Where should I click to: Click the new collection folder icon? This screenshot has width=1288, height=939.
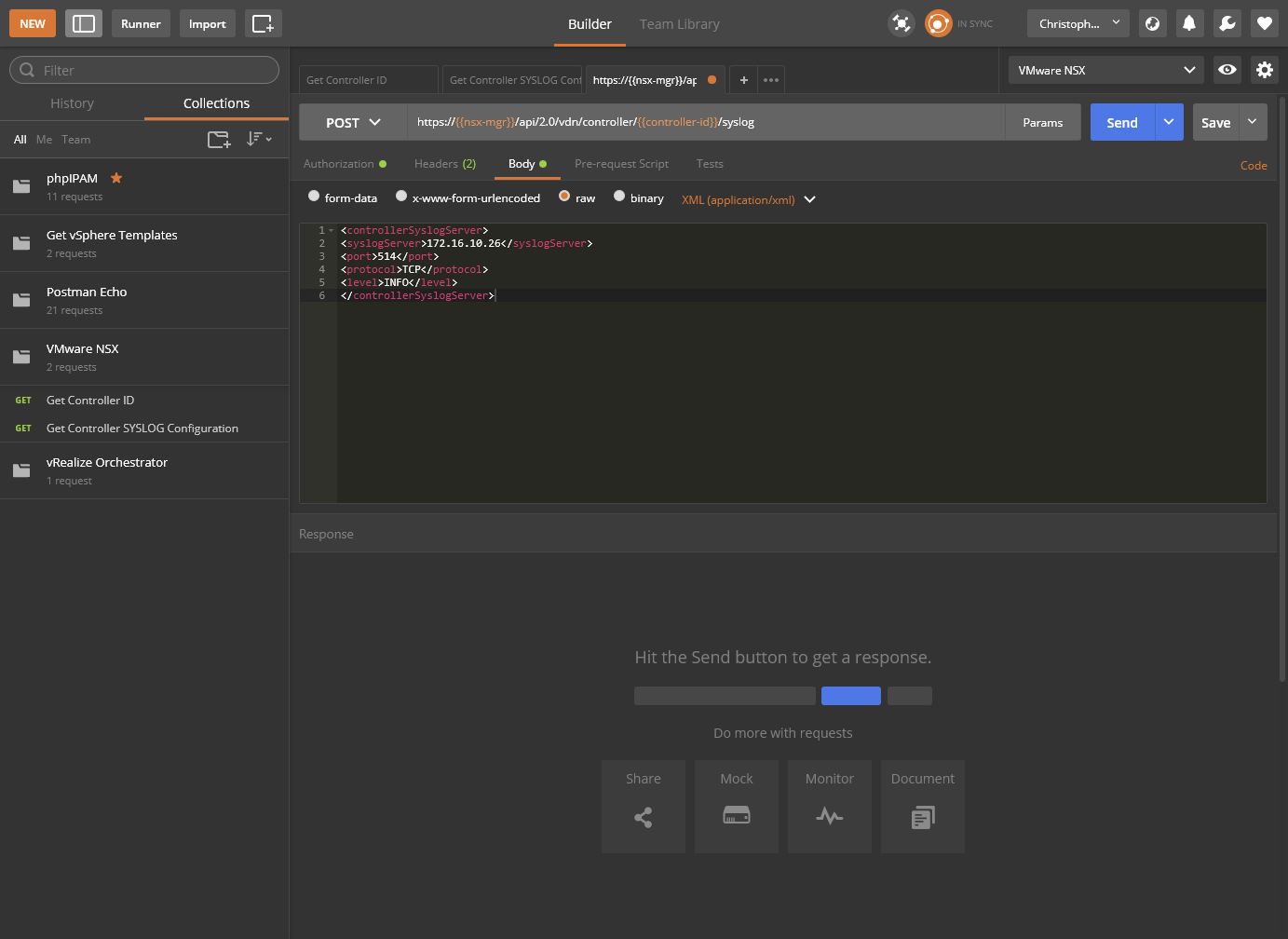coord(219,140)
